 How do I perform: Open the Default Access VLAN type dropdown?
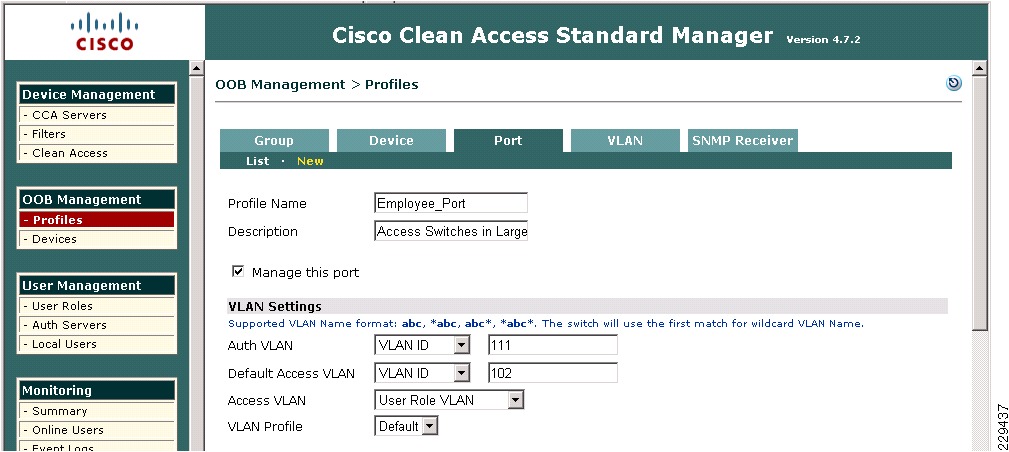[423, 373]
